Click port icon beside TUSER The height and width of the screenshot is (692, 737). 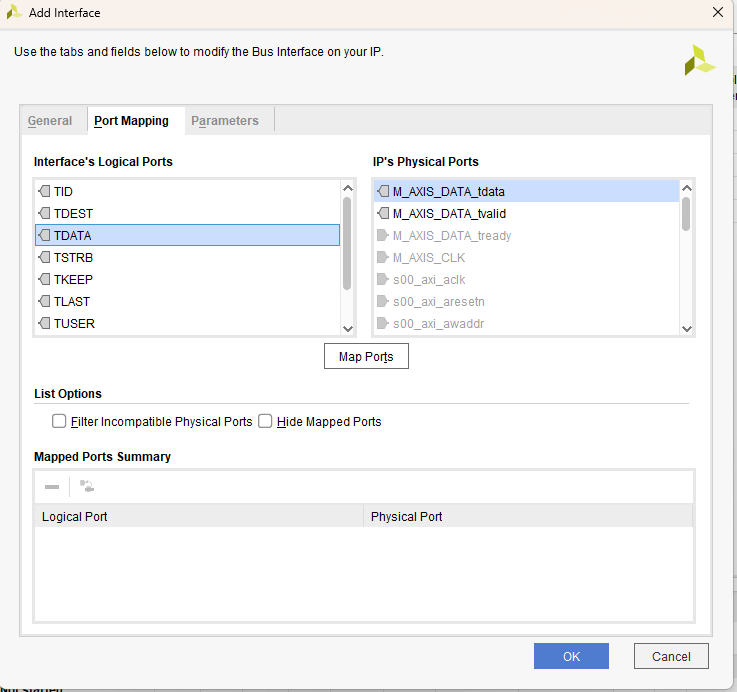click(x=44, y=323)
